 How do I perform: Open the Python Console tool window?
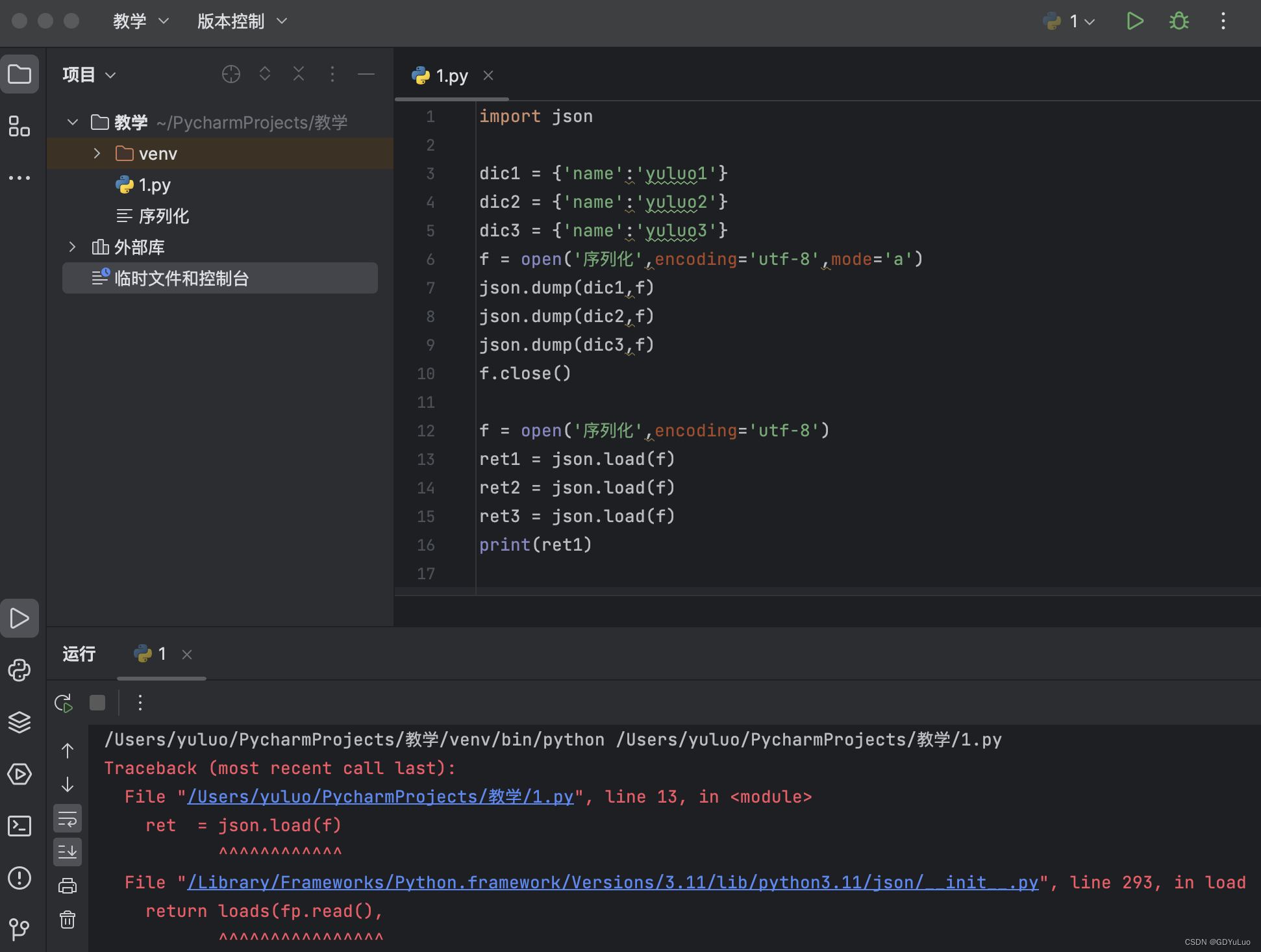[19, 670]
